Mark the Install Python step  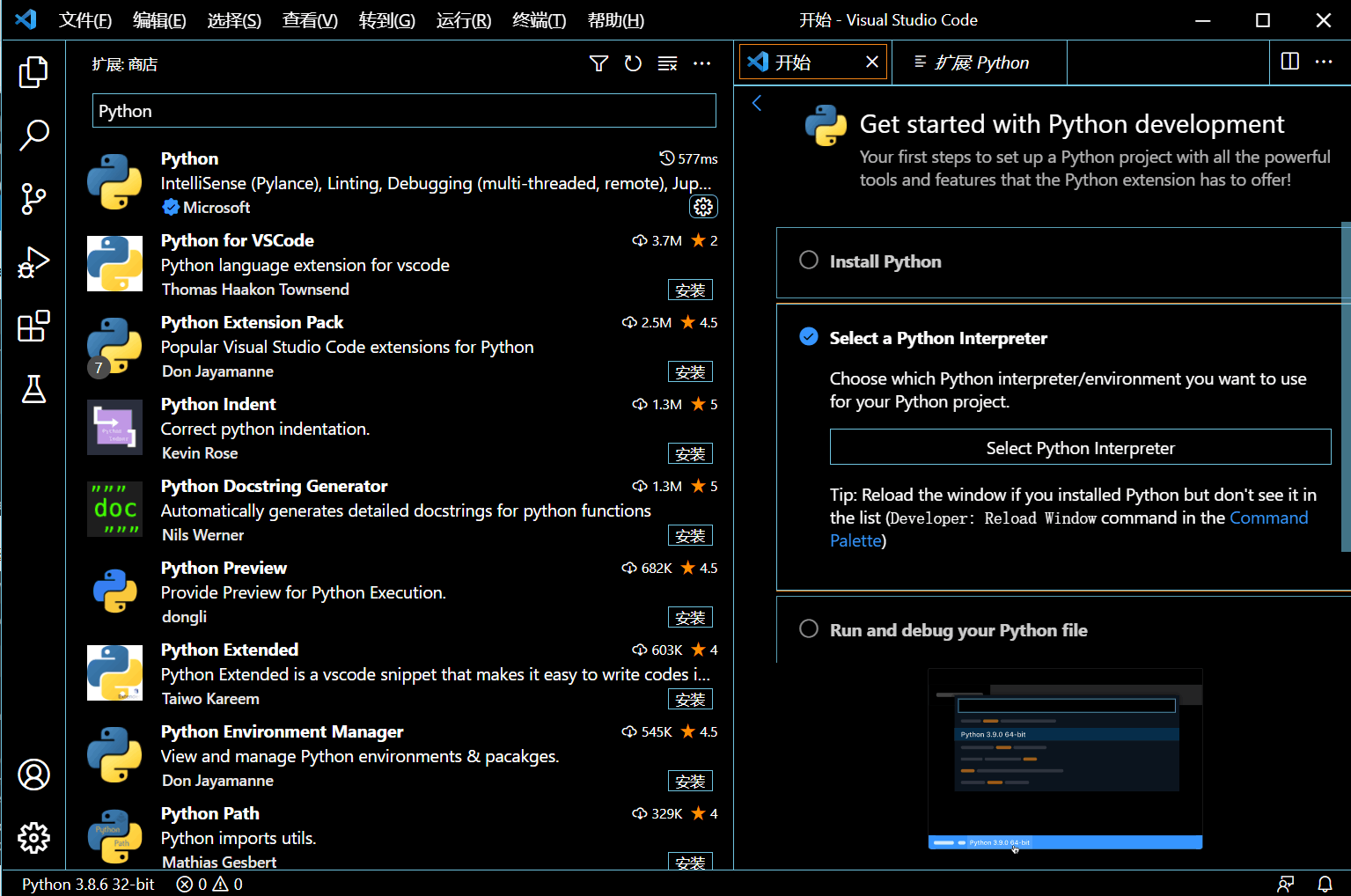[x=809, y=261]
